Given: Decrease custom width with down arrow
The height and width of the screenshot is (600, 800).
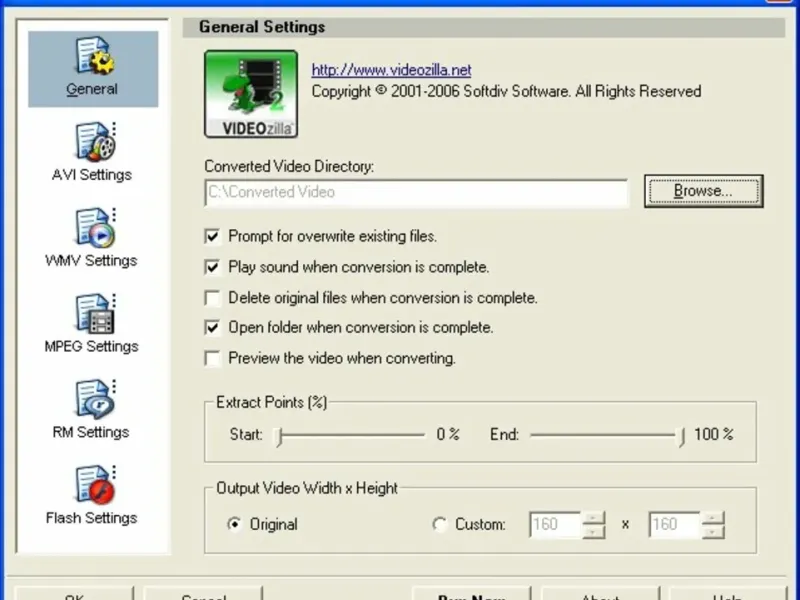Looking at the screenshot, I should click(593, 532).
